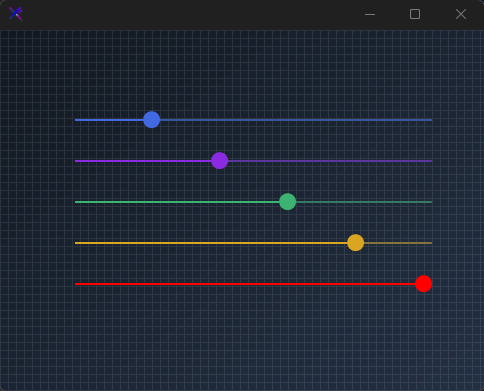Click the app icon in title bar
Screen dimensions: 484x391
coord(16,14)
